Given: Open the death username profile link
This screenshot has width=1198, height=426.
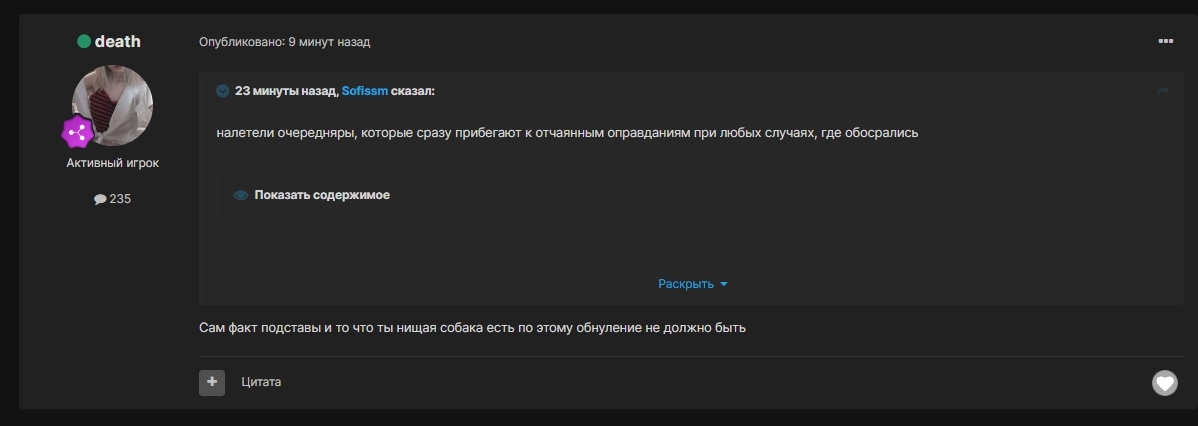Looking at the screenshot, I should coord(118,42).
